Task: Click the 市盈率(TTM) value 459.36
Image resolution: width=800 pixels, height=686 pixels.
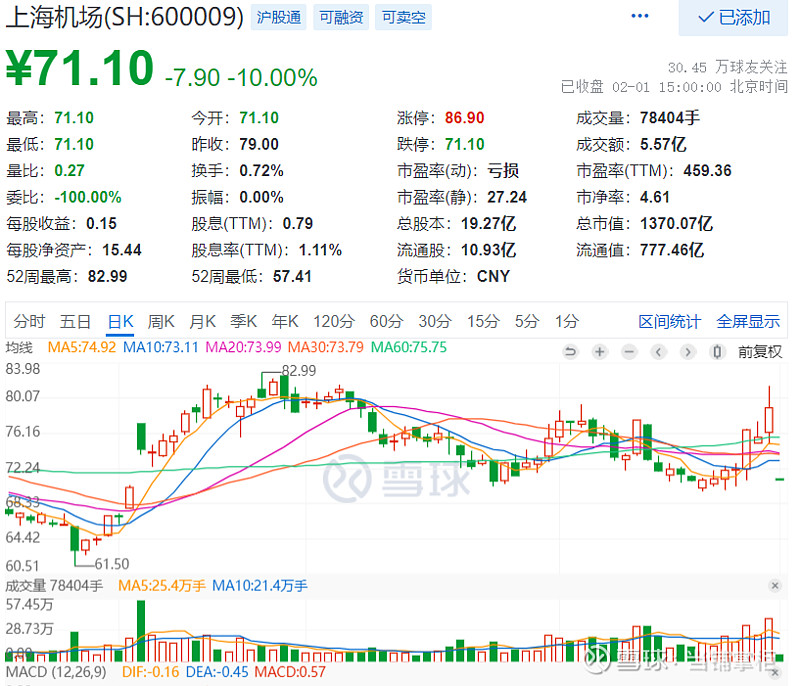Action: click(707, 170)
